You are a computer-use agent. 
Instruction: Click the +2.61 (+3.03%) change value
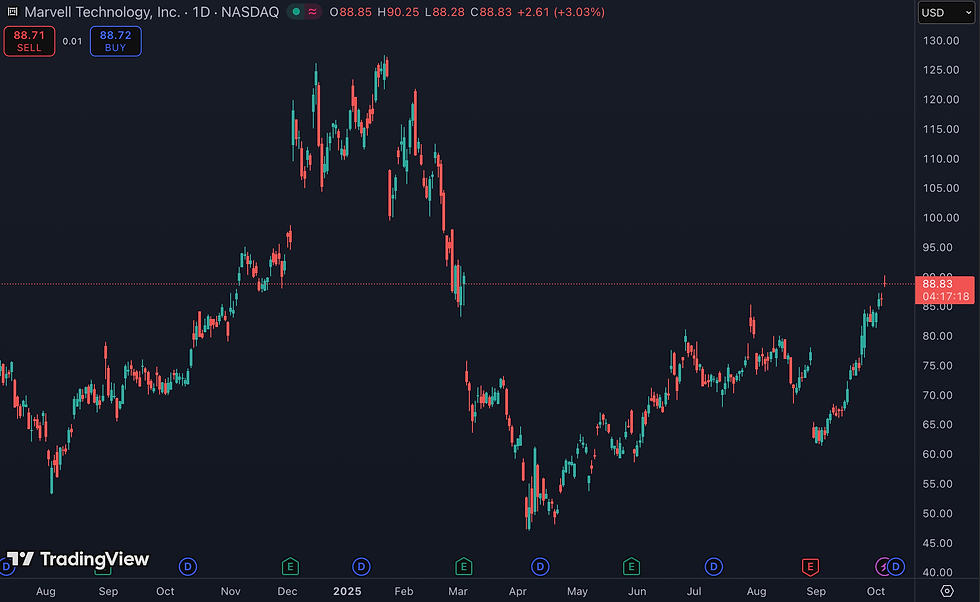click(x=561, y=12)
